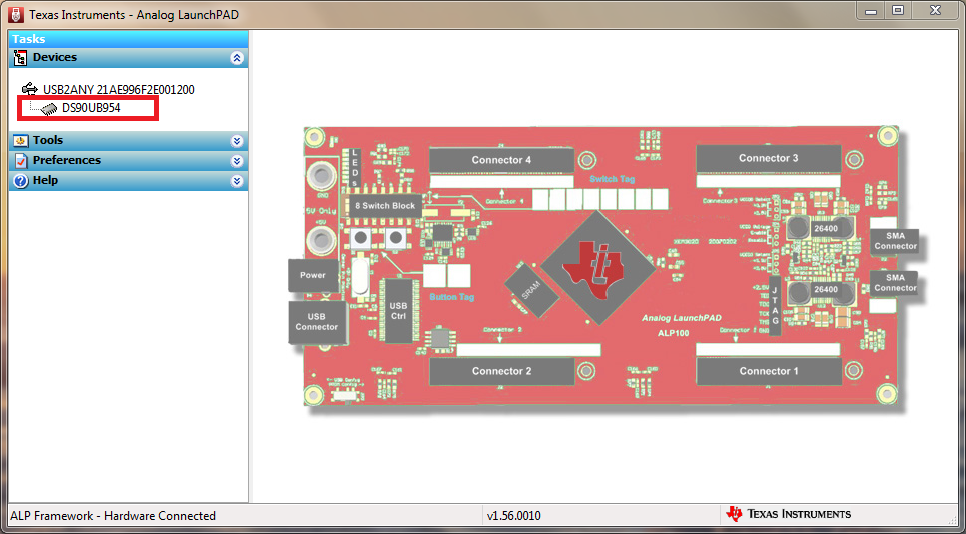
Task: Click the lower SMA Connector block
Action: click(895, 283)
